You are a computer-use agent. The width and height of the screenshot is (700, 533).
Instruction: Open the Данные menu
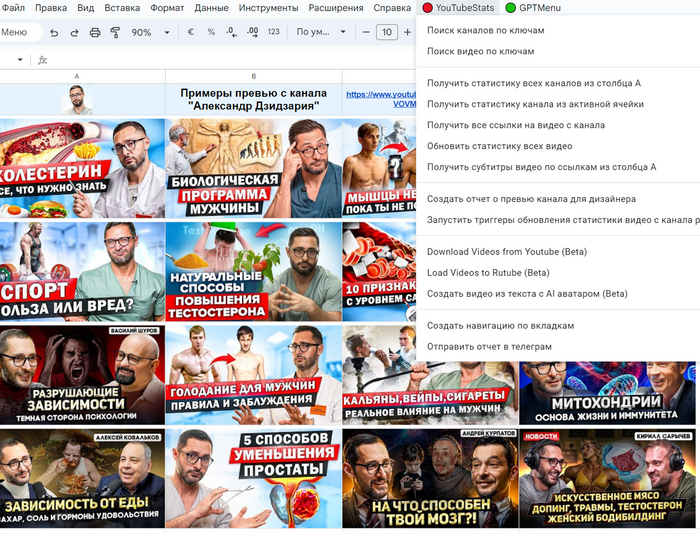(212, 8)
